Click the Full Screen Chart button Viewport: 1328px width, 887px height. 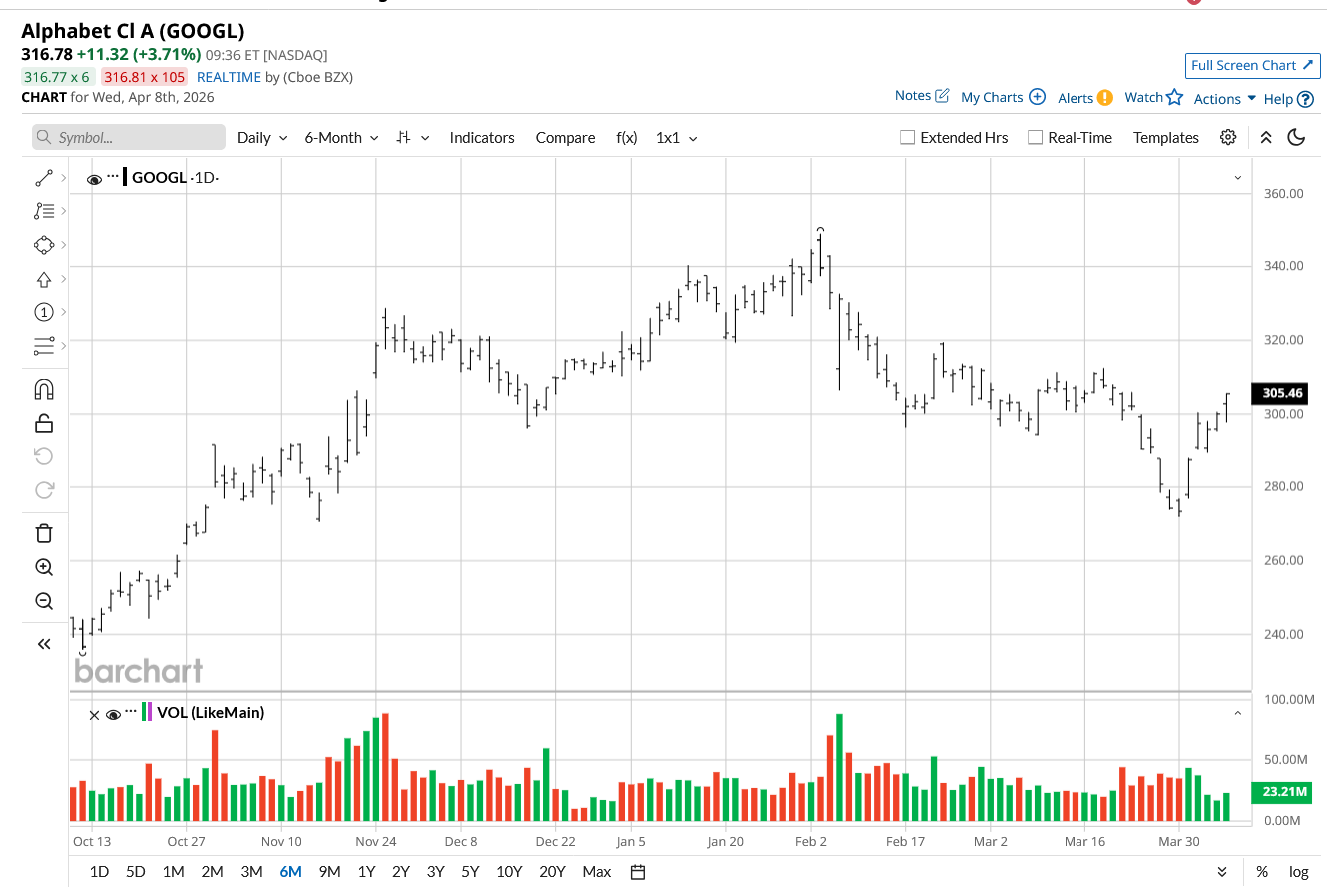tap(1250, 65)
